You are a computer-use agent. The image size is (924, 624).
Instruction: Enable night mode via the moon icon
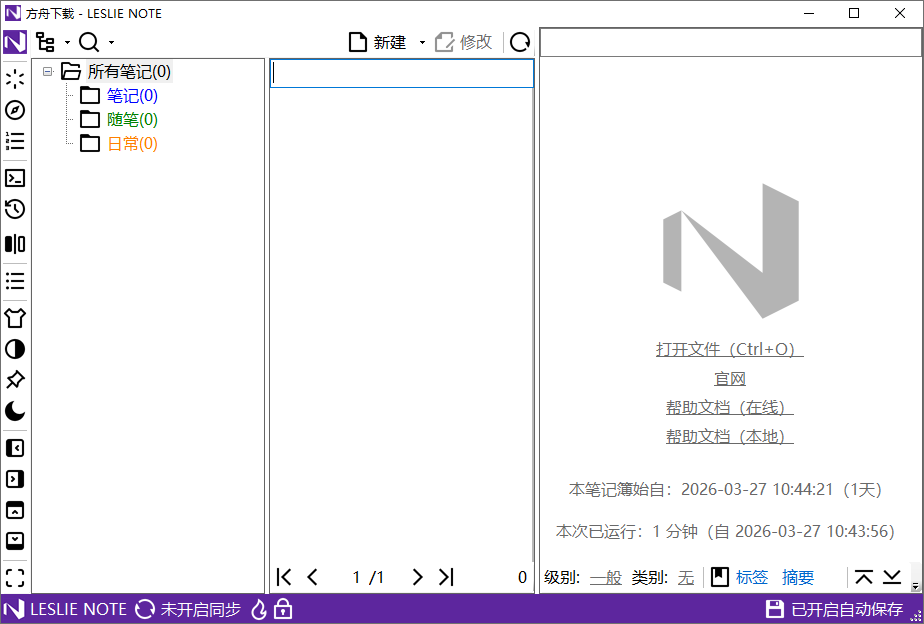(x=14, y=411)
